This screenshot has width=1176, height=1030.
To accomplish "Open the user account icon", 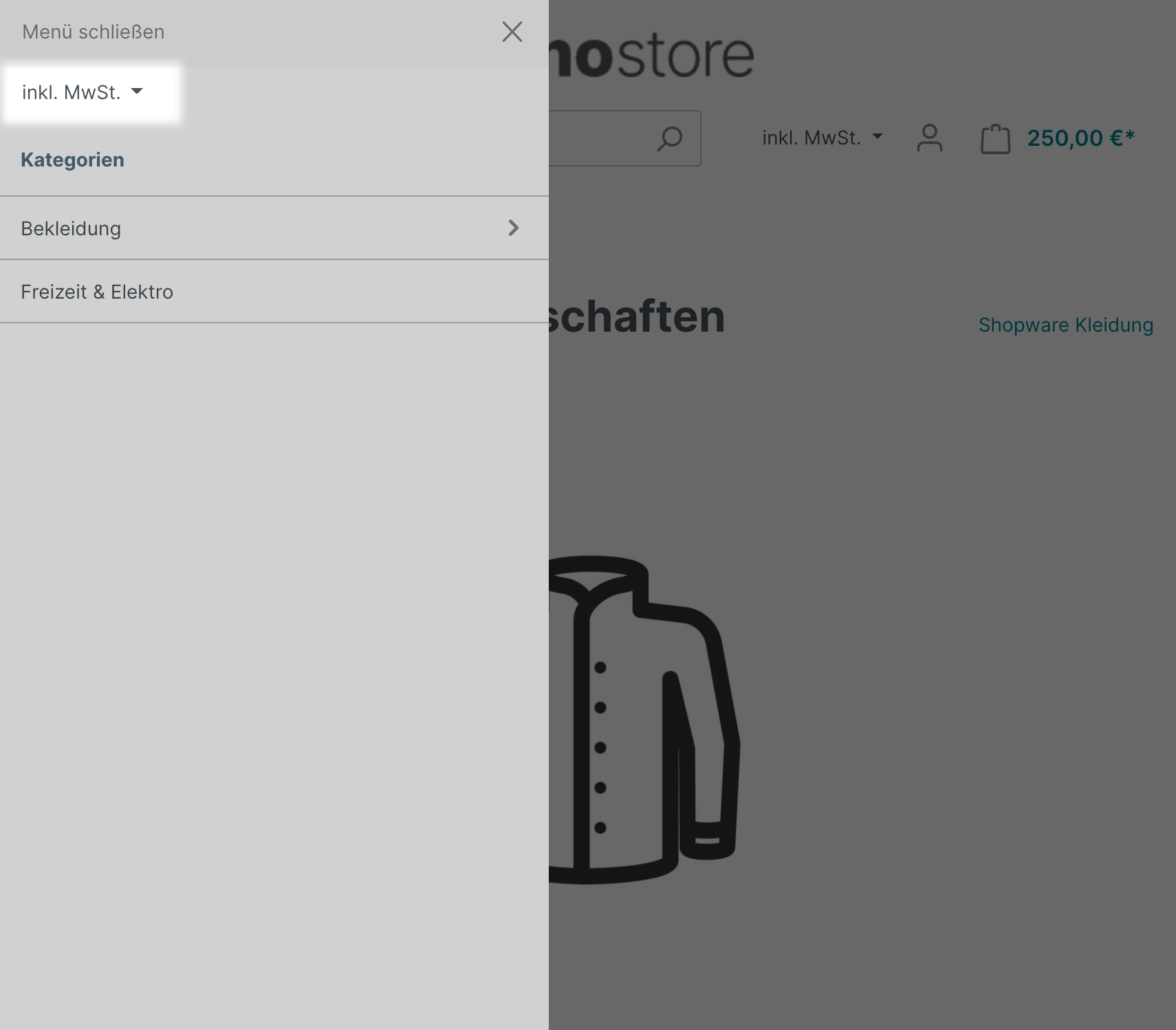I will coord(930,138).
